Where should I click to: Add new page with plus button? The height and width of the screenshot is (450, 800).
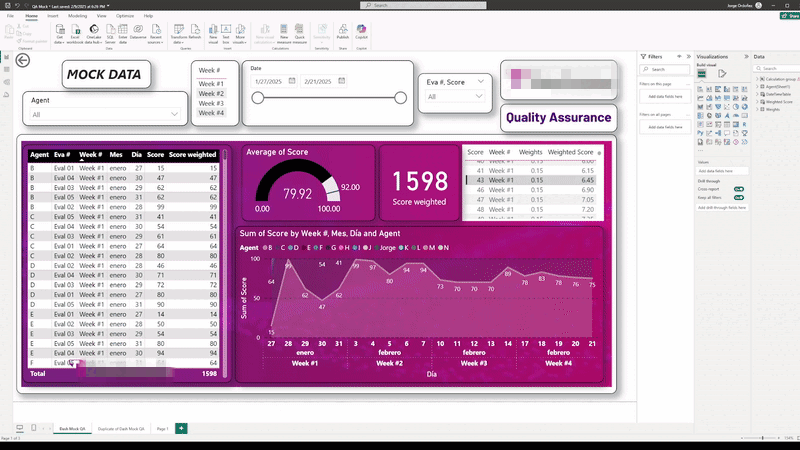(x=181, y=428)
